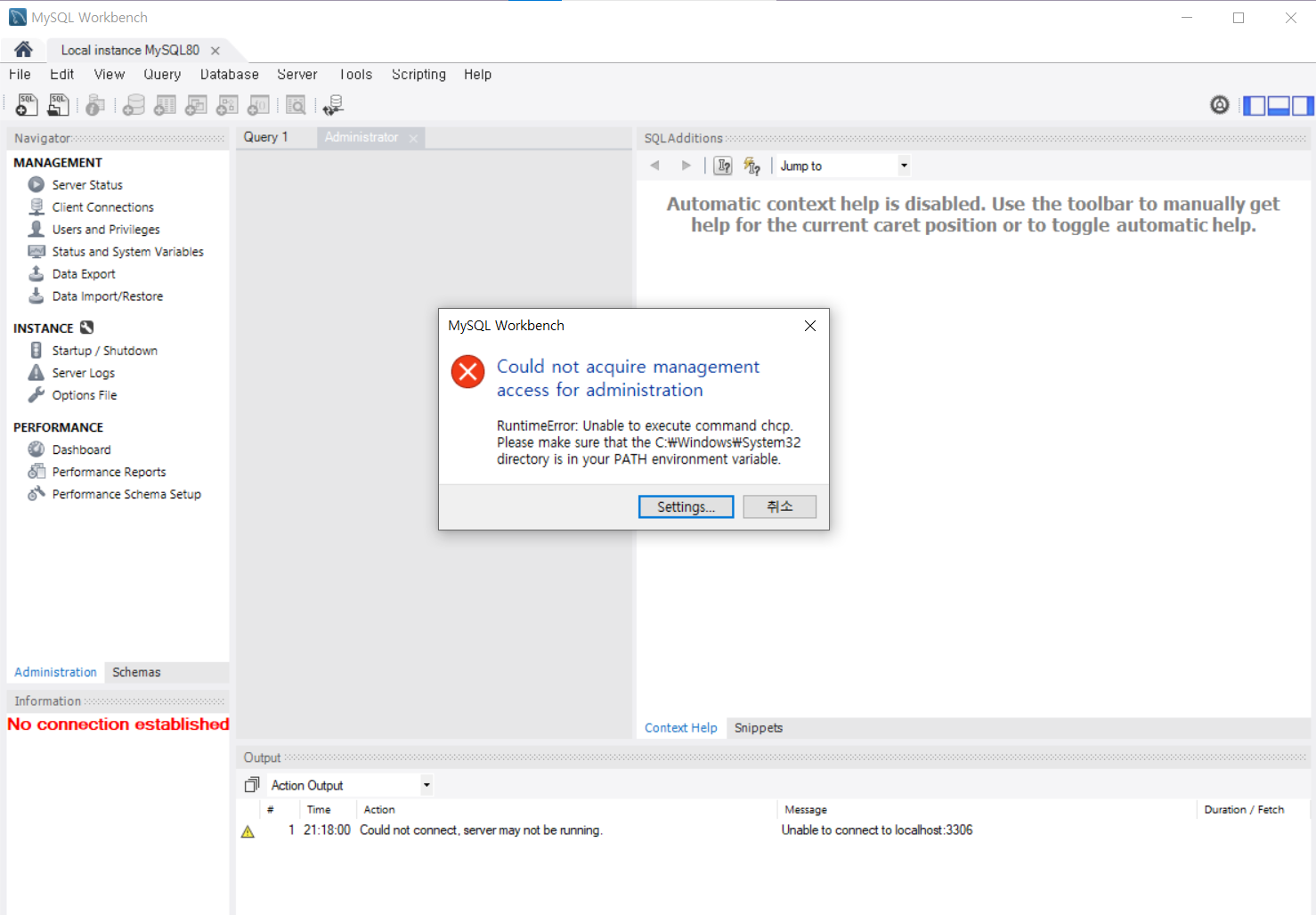
Task: Open Startup / Shutdown
Action: [104, 351]
